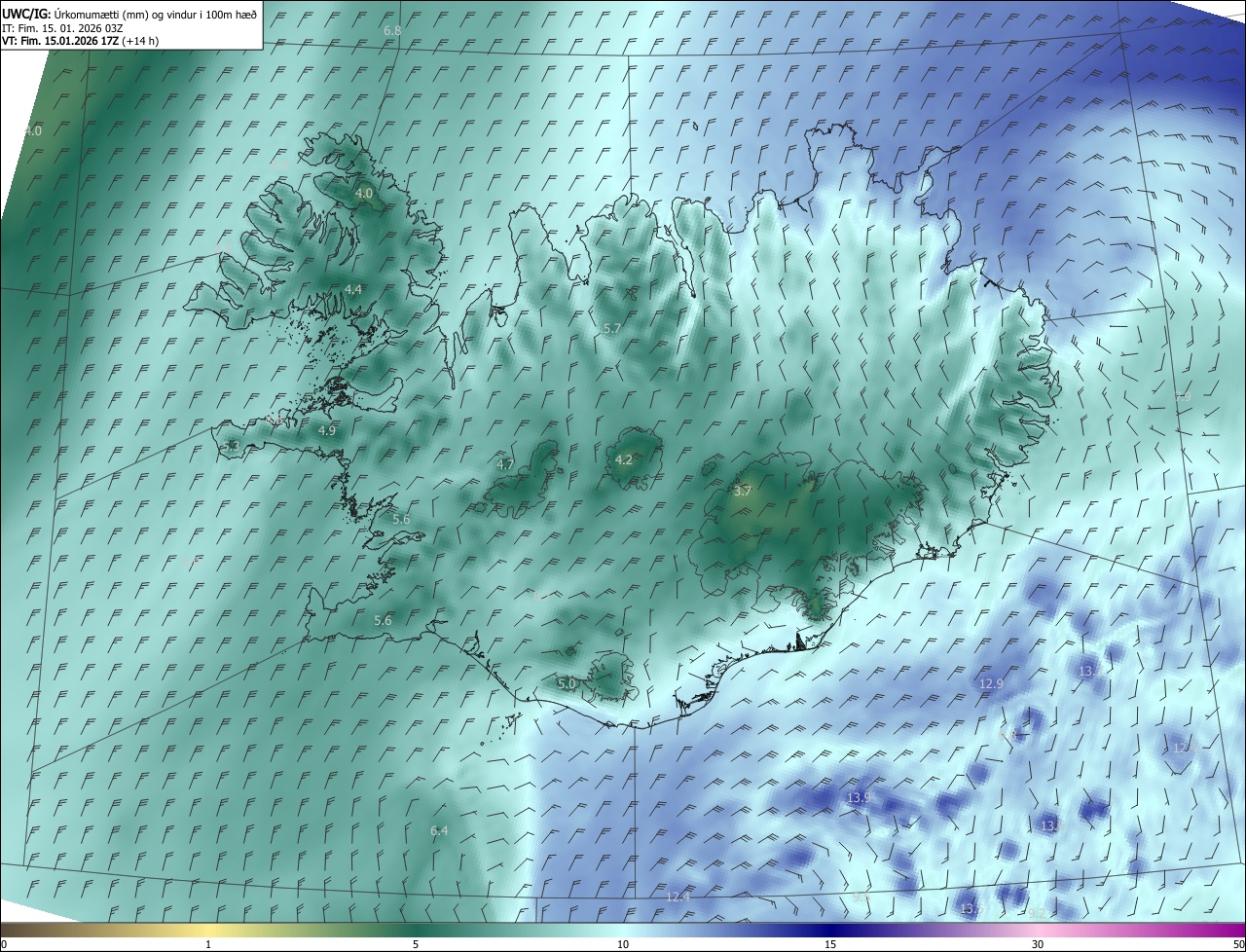The width and height of the screenshot is (1246, 952).
Task: Click the 5.3 value label on western peninsula
Action: click(231, 447)
